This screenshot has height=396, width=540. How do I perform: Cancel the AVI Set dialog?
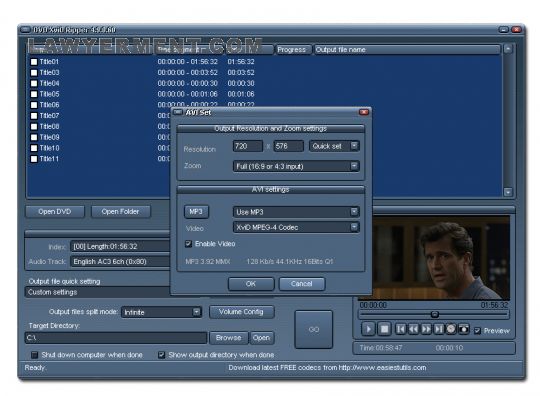302,284
